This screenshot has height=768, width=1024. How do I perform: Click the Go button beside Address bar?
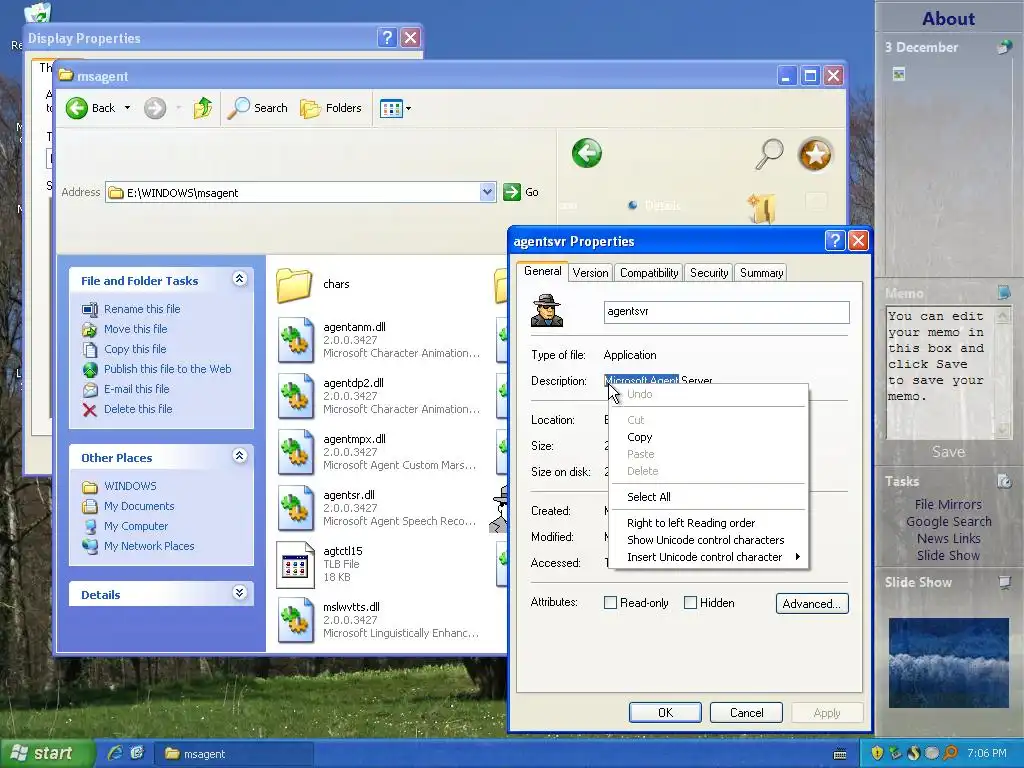click(521, 192)
